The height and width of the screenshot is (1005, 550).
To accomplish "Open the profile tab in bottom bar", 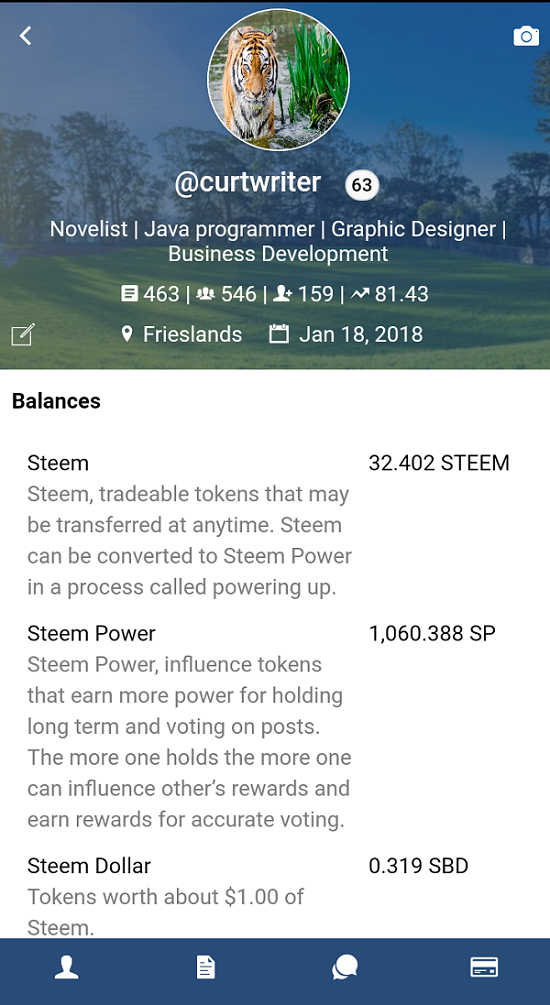I will (66, 967).
